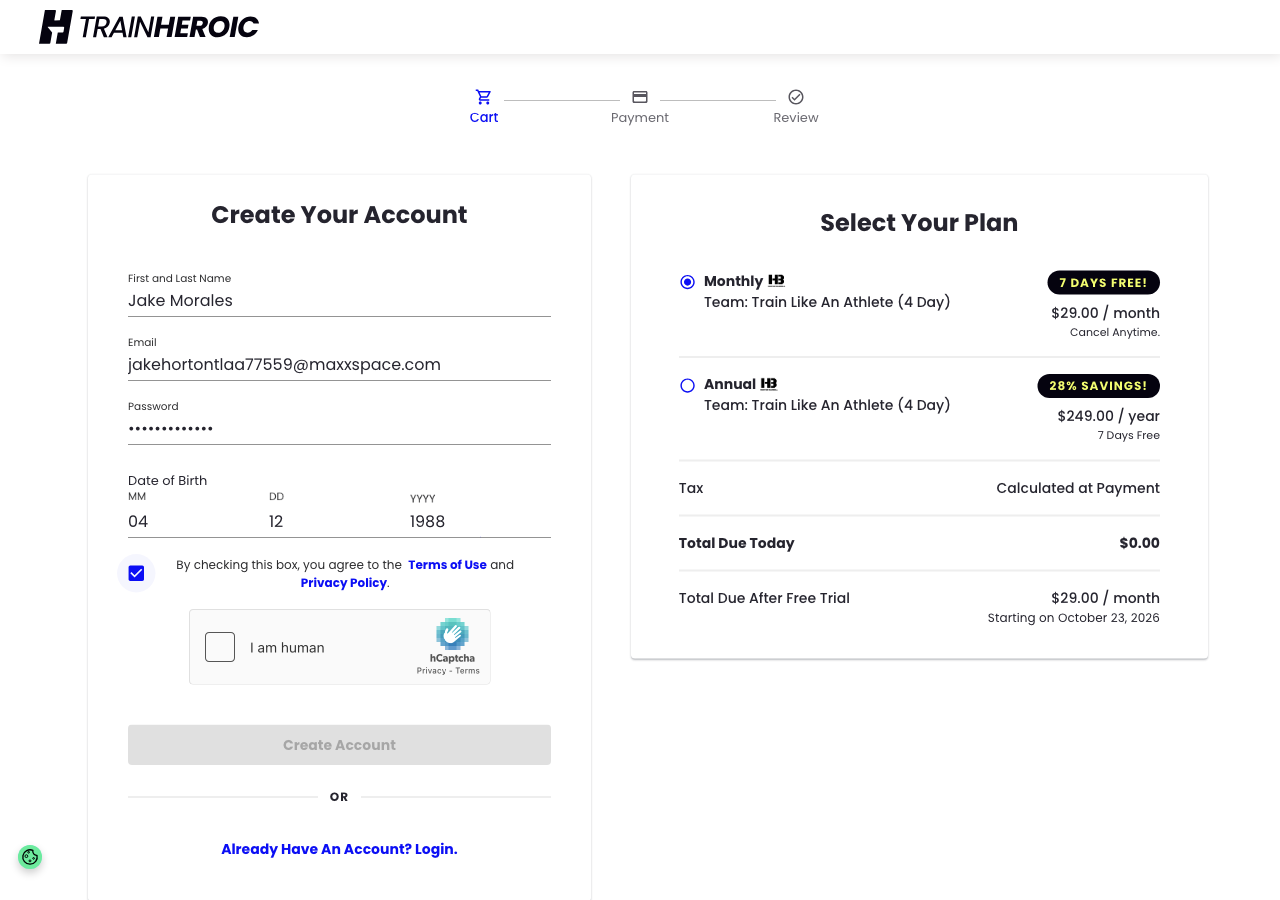Focus the Password field
This screenshot has width=1280, height=900.
coord(339,429)
